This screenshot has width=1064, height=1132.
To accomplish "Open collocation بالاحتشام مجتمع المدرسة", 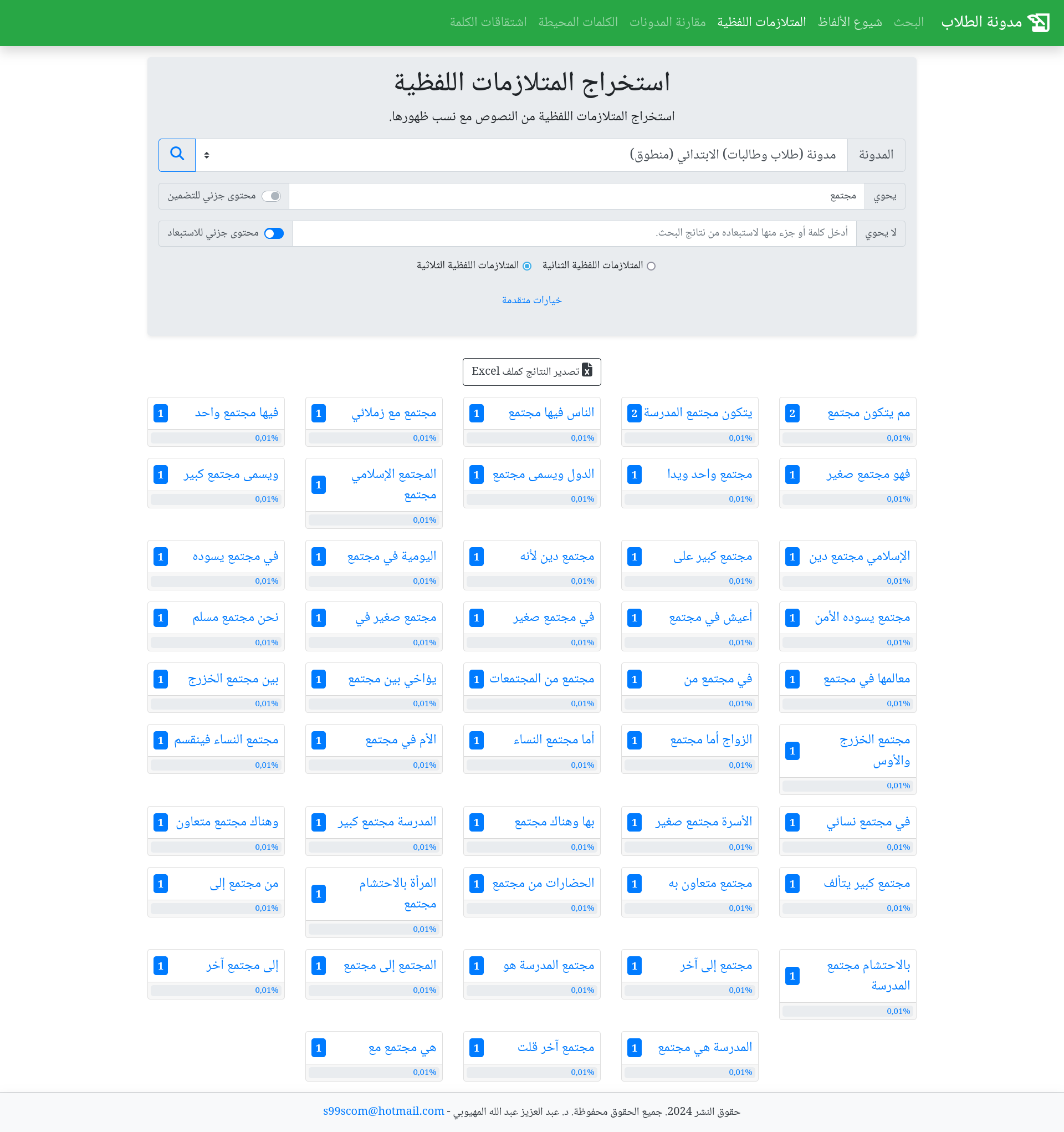I will (868, 976).
